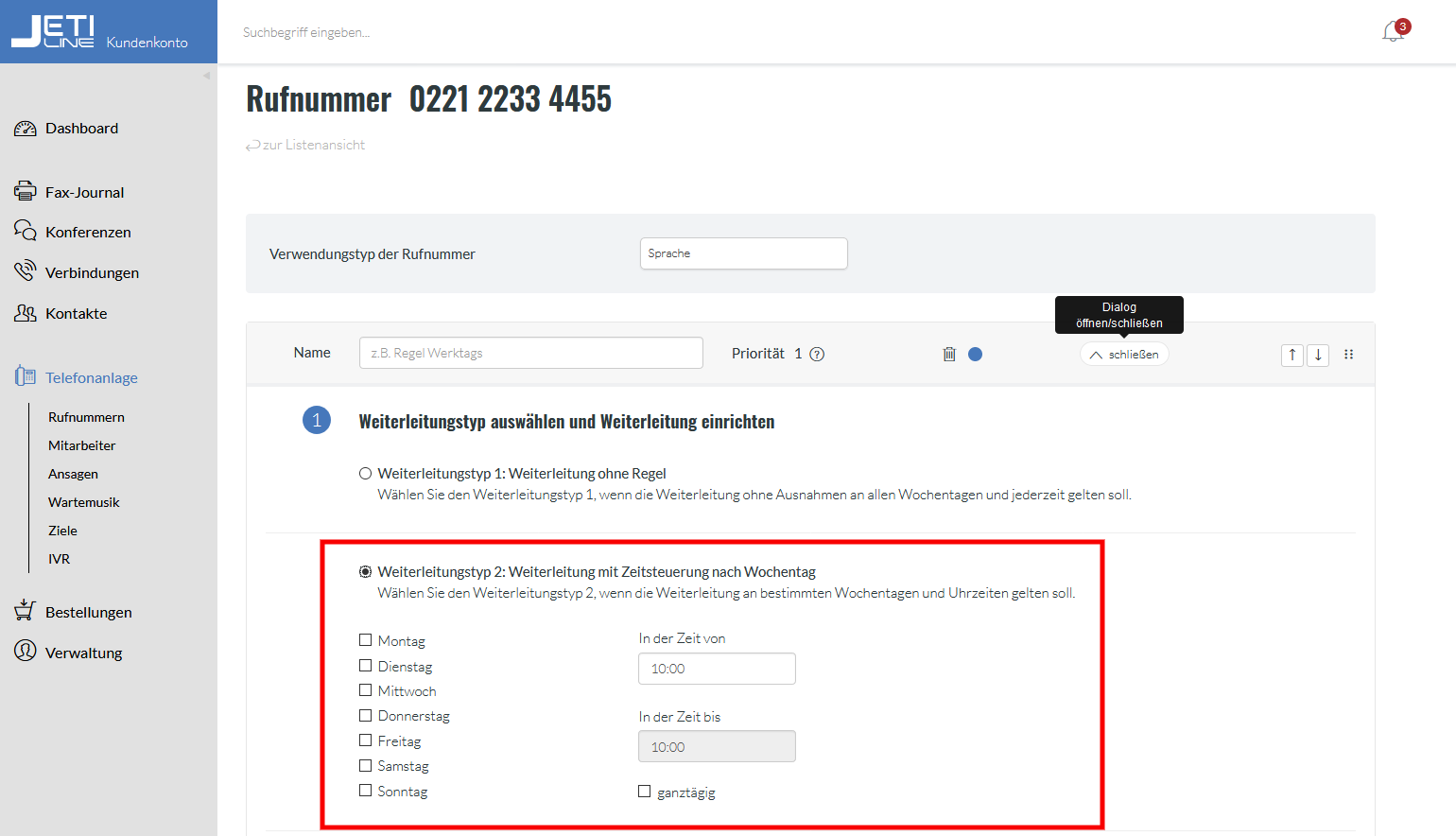Toggle the ganztägig checkbox

(645, 792)
